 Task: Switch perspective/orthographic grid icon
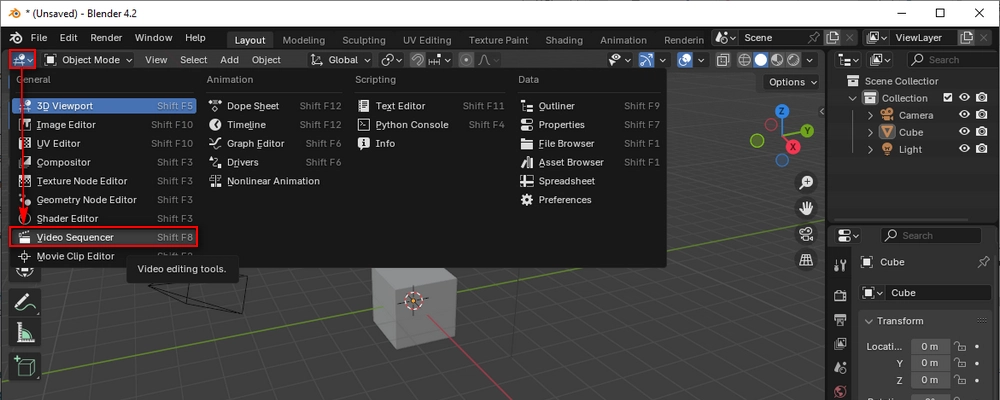[x=807, y=260]
